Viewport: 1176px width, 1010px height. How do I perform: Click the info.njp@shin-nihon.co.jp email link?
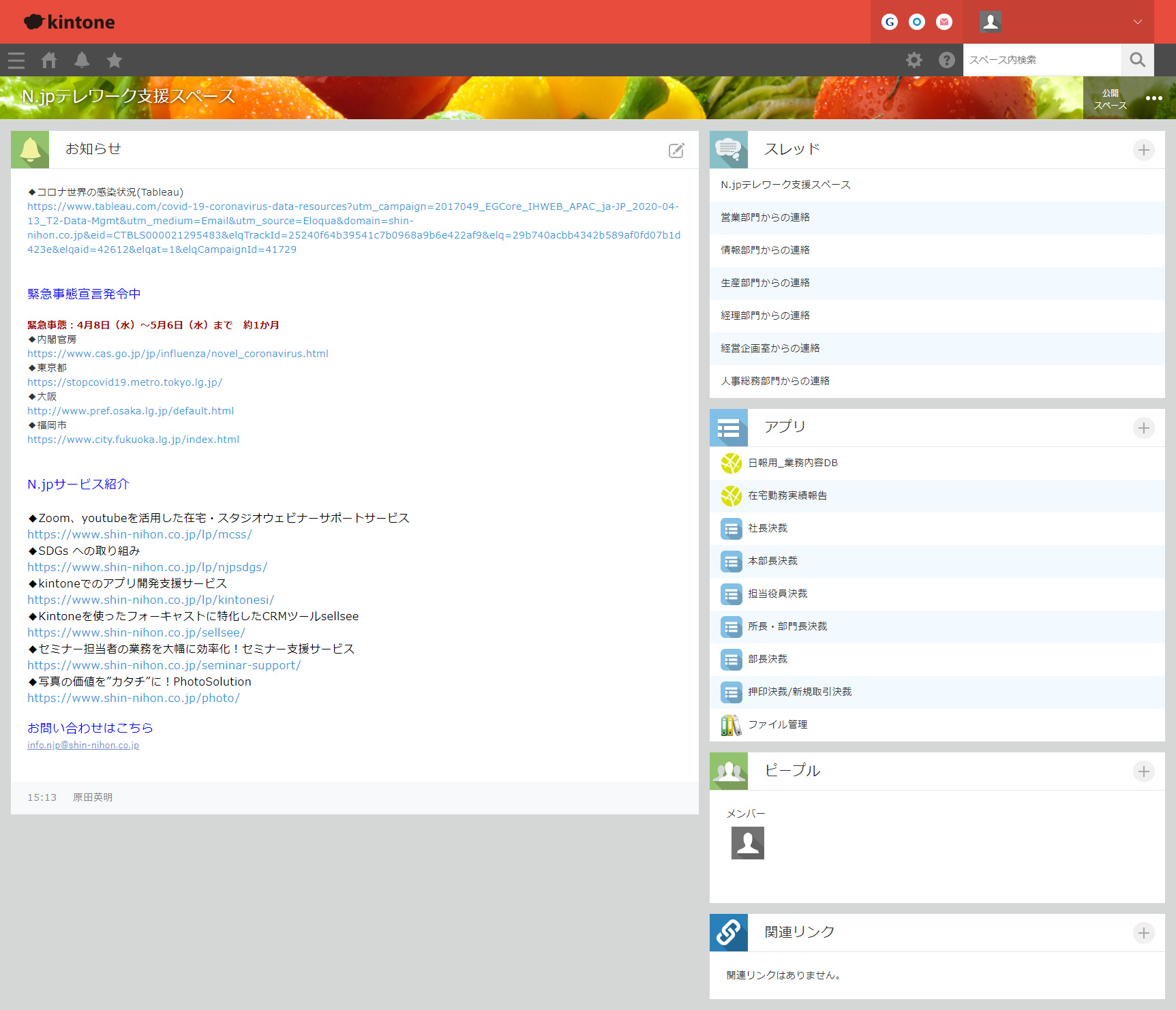pyautogui.click(x=83, y=745)
